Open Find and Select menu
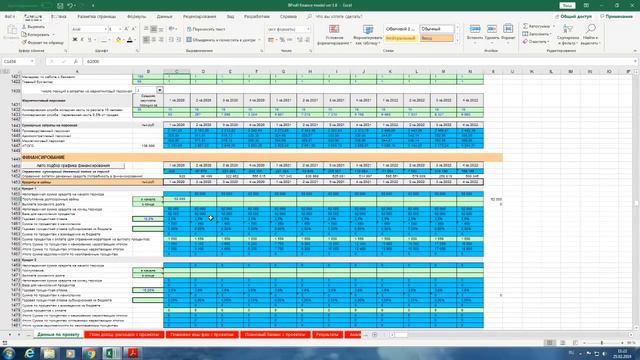The height and width of the screenshot is (360, 640). click(x=590, y=34)
